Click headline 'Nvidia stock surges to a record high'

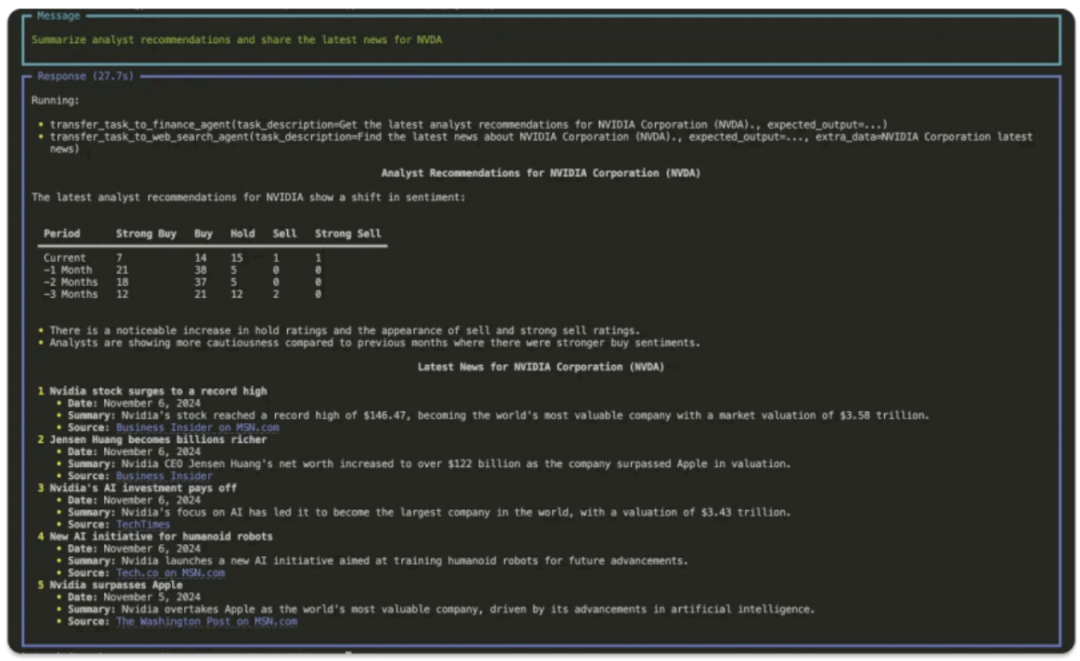click(158, 391)
